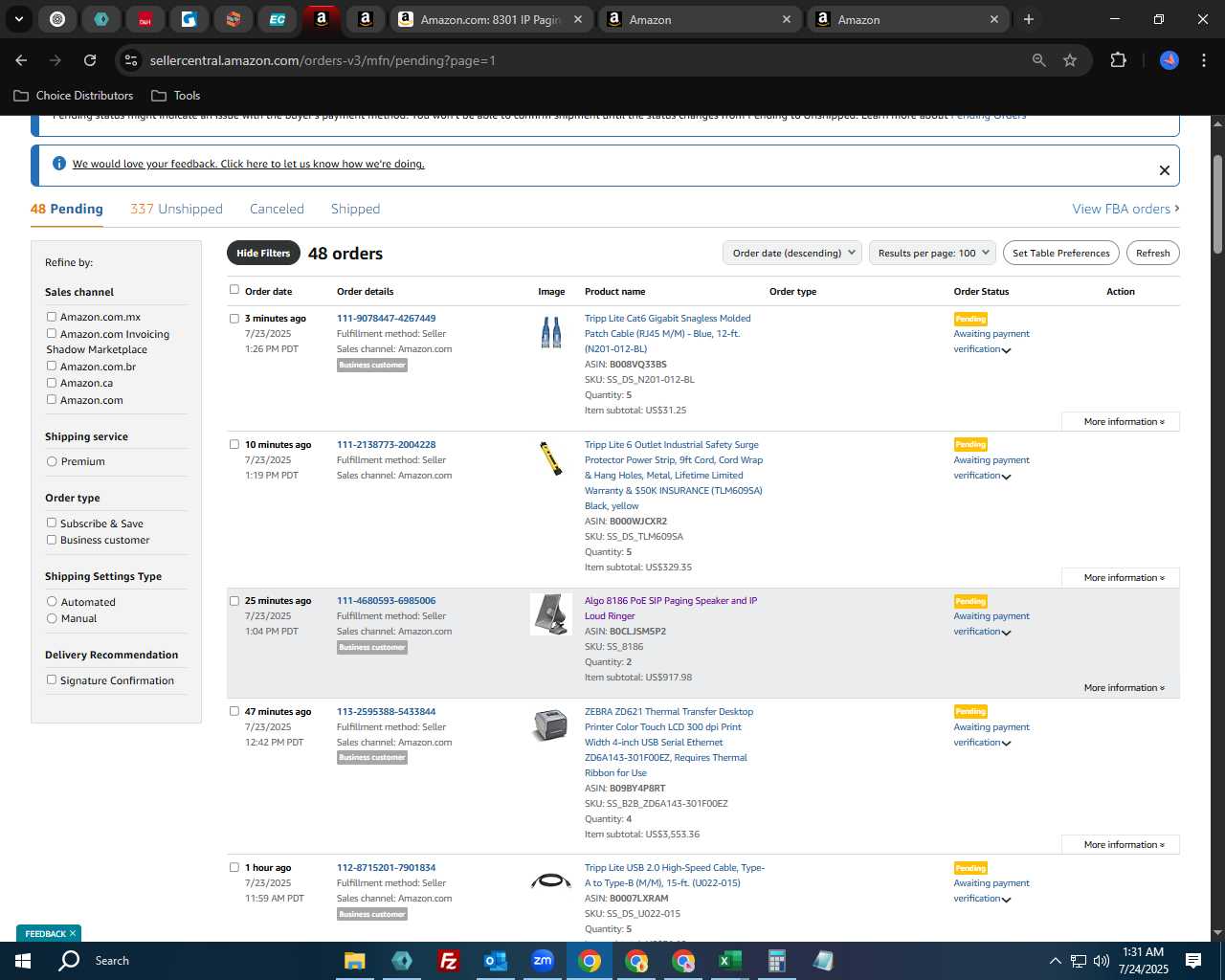The height and width of the screenshot is (980, 1225).
Task: Tick the select-all orders checkbox in header
Action: 234,289
